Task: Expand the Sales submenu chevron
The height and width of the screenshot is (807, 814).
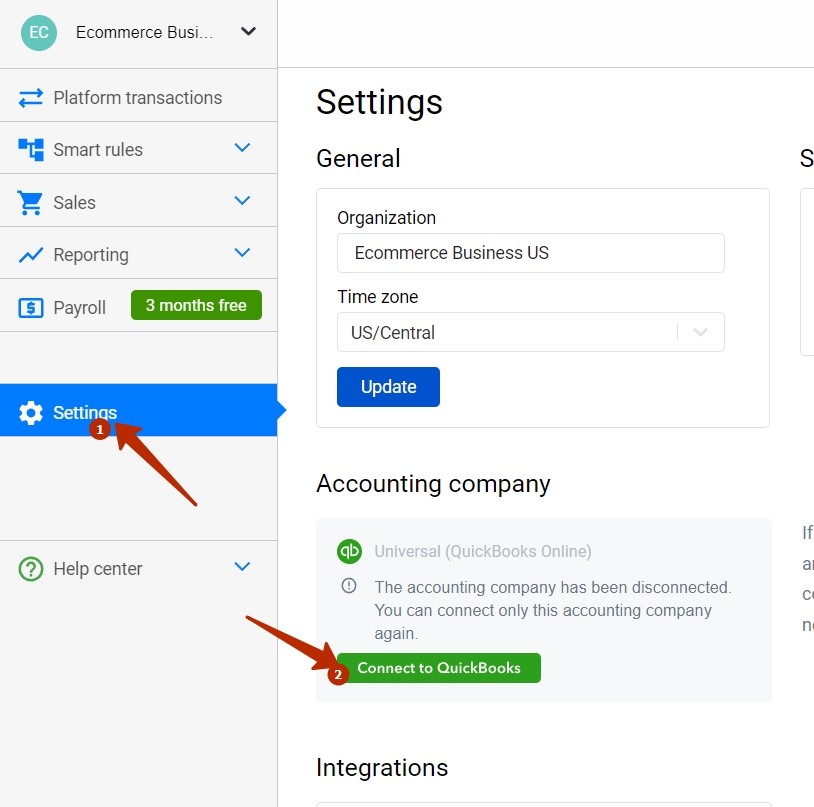Action: (x=242, y=200)
